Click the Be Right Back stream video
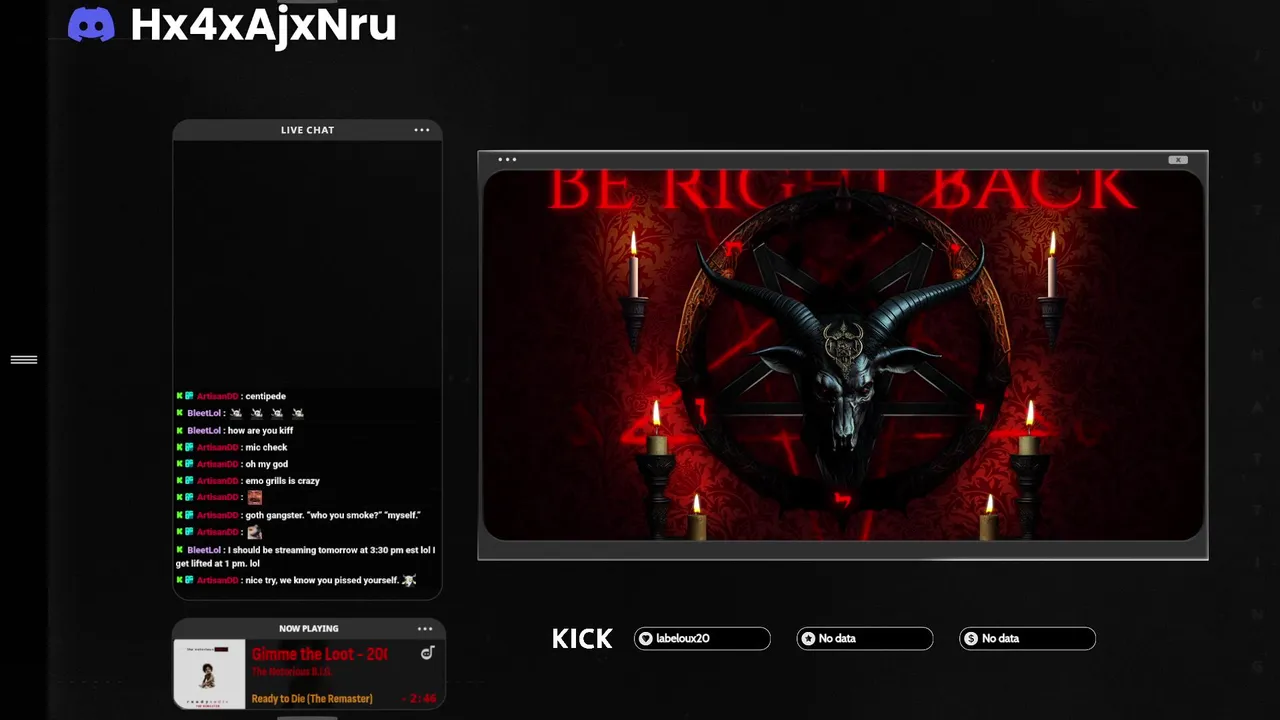The image size is (1280, 720). point(843,355)
